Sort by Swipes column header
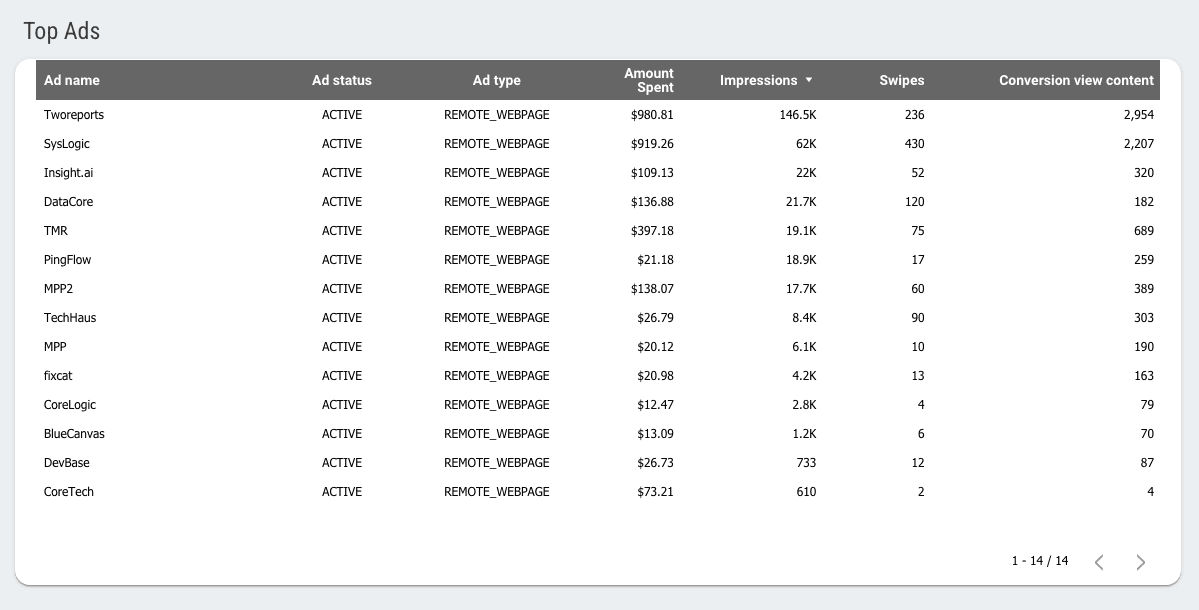This screenshot has width=1199, height=610. coord(901,80)
